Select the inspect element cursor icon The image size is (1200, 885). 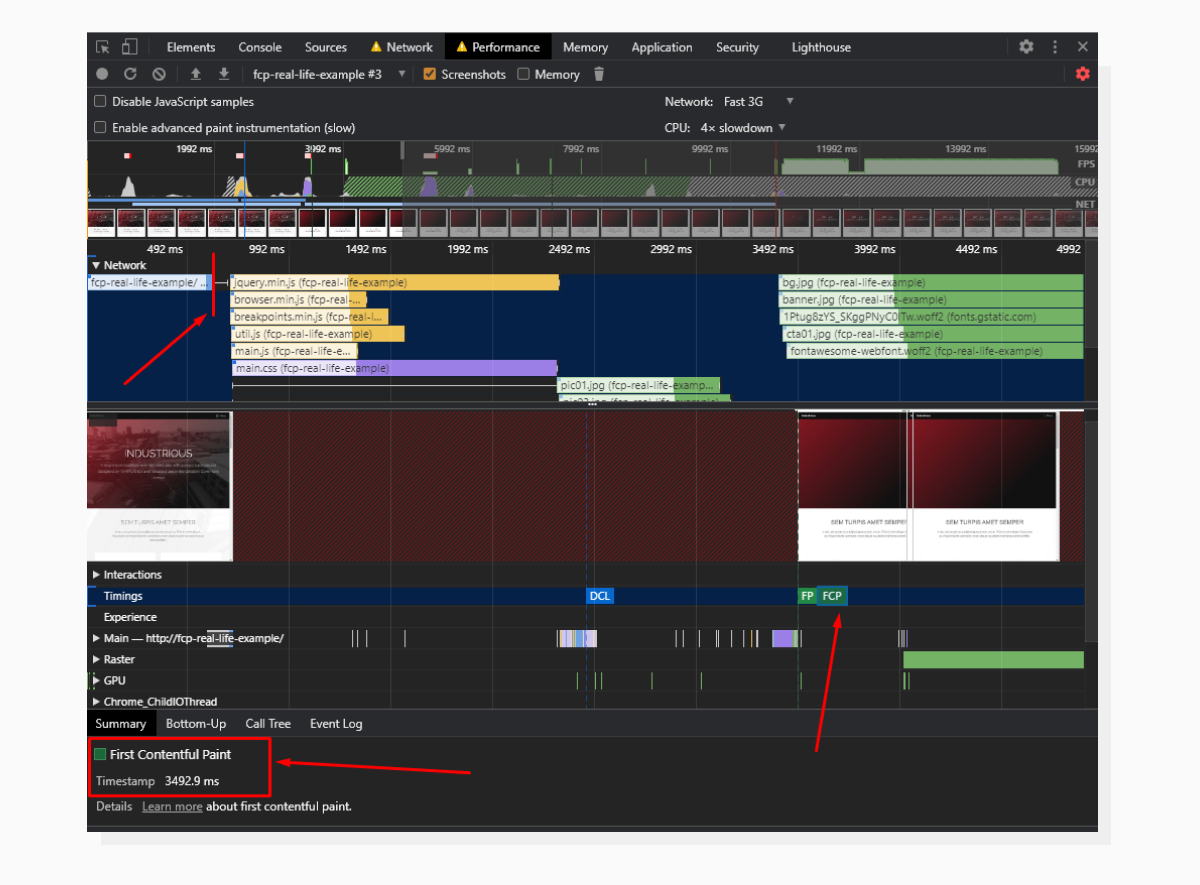[102, 47]
